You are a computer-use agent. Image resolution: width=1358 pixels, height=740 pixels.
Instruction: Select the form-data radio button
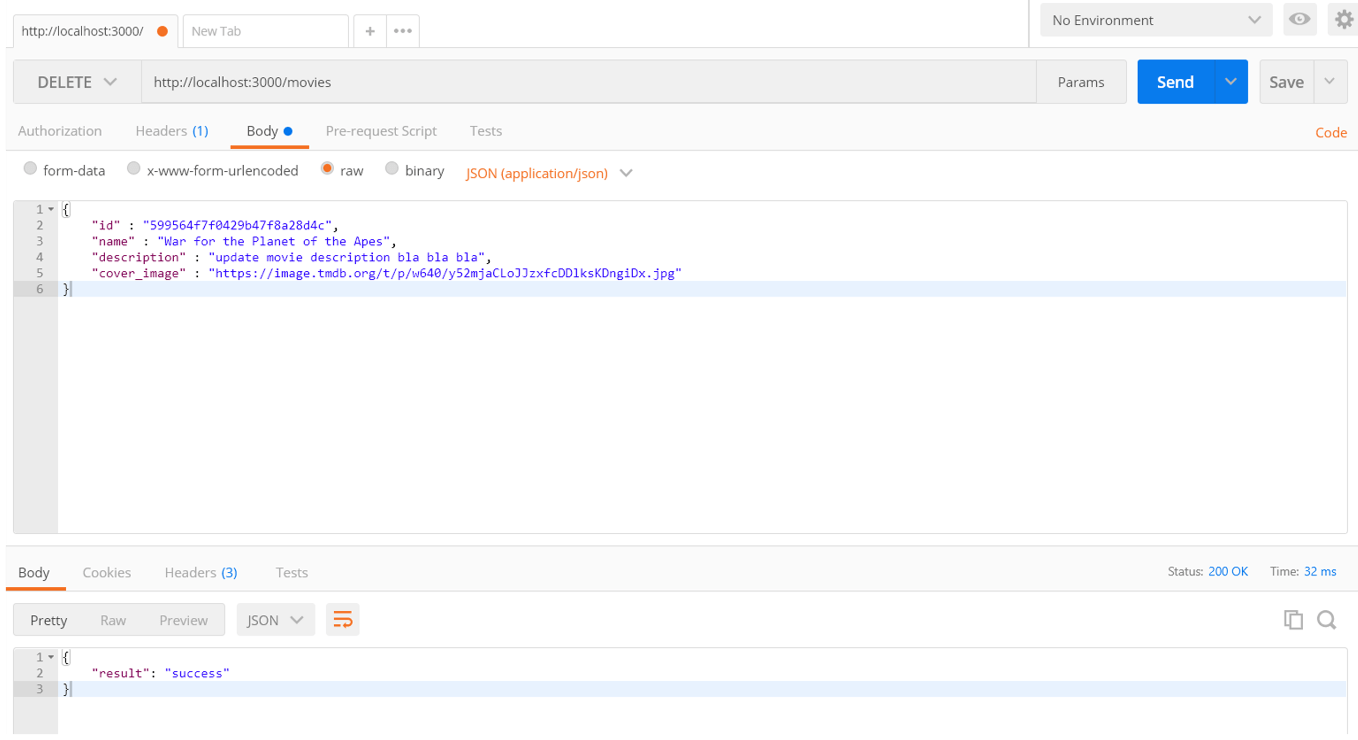(30, 170)
